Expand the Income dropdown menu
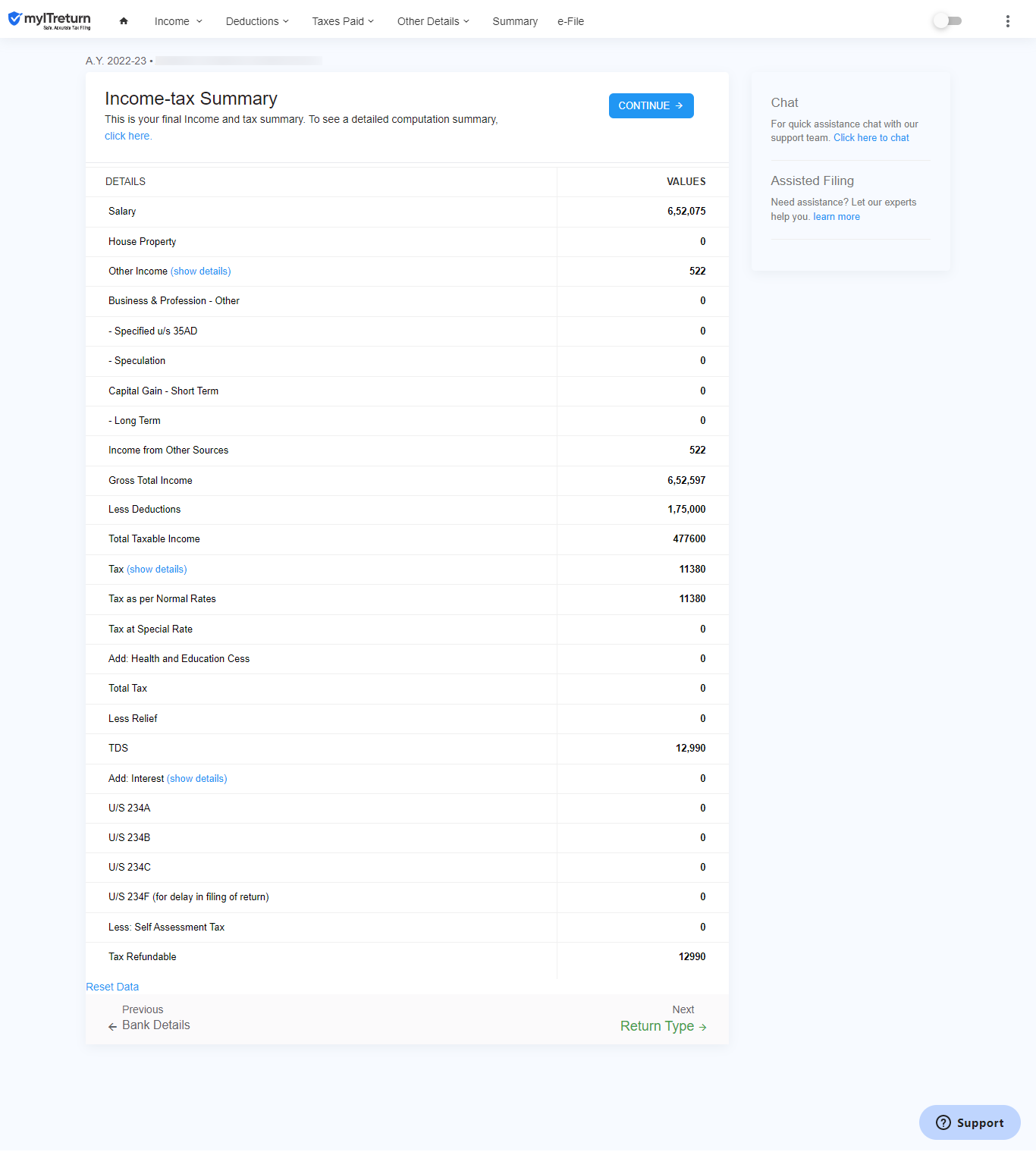 click(178, 21)
